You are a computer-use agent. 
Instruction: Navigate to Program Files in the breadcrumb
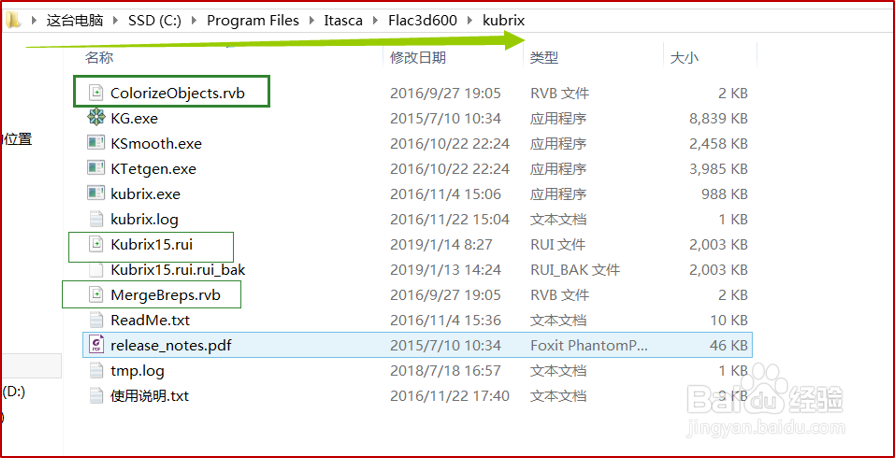click(x=253, y=21)
